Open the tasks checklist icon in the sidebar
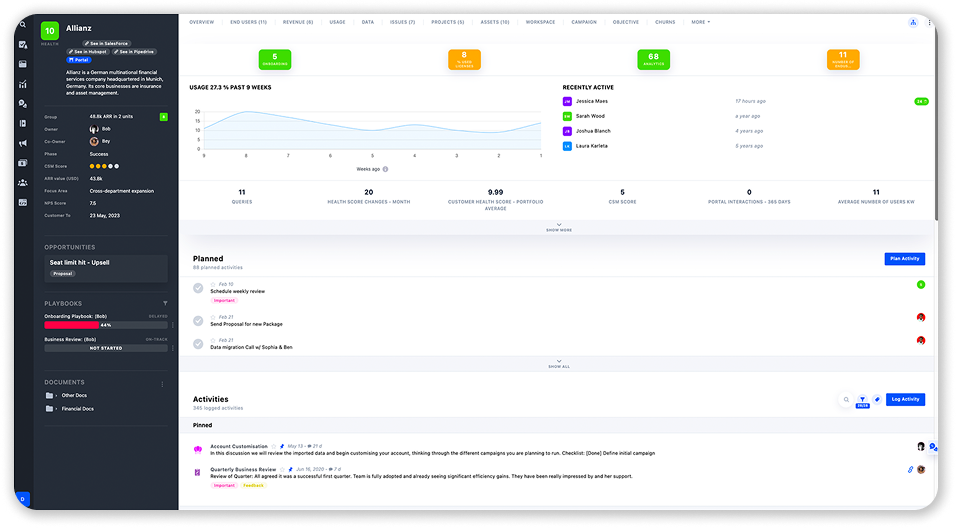The height and width of the screenshot is (528, 956). coord(23,45)
